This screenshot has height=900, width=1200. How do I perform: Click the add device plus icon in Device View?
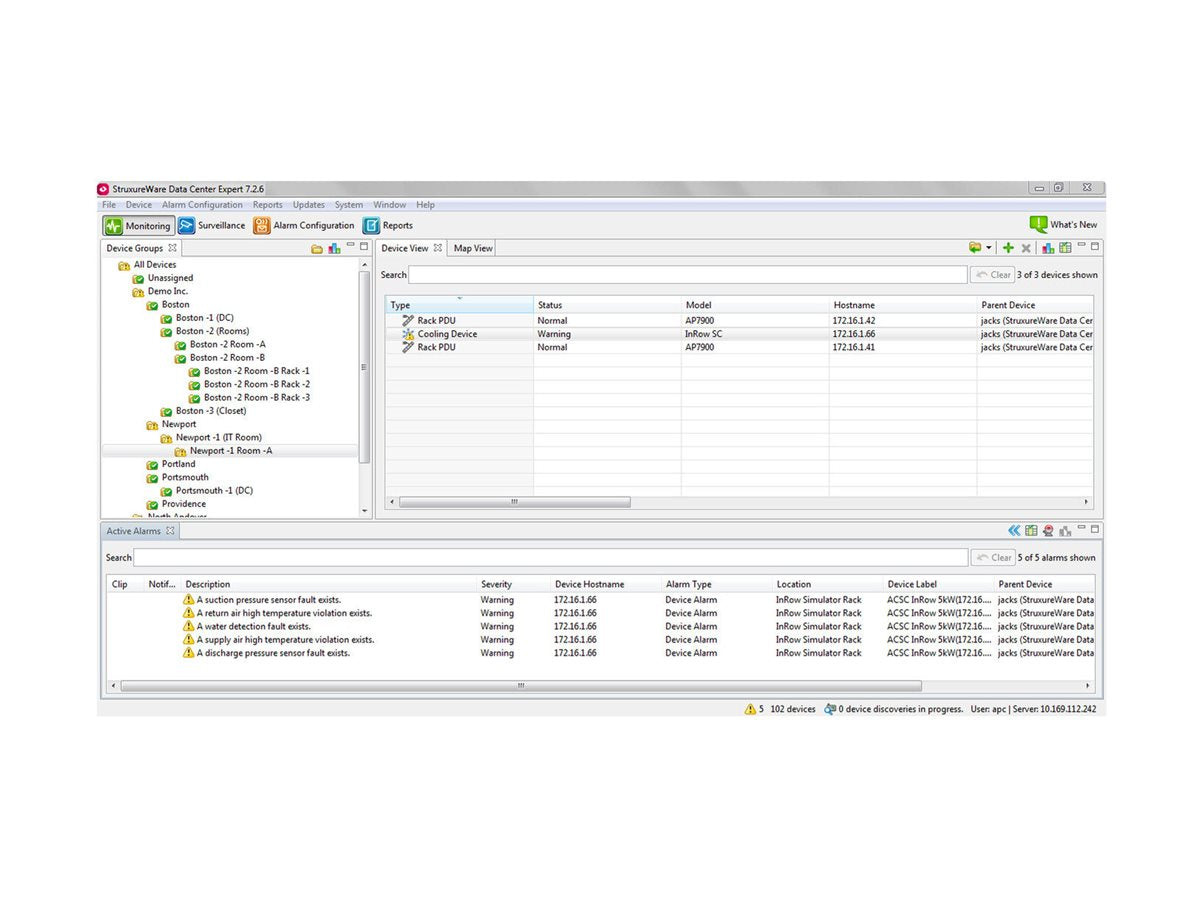pyautogui.click(x=1006, y=248)
